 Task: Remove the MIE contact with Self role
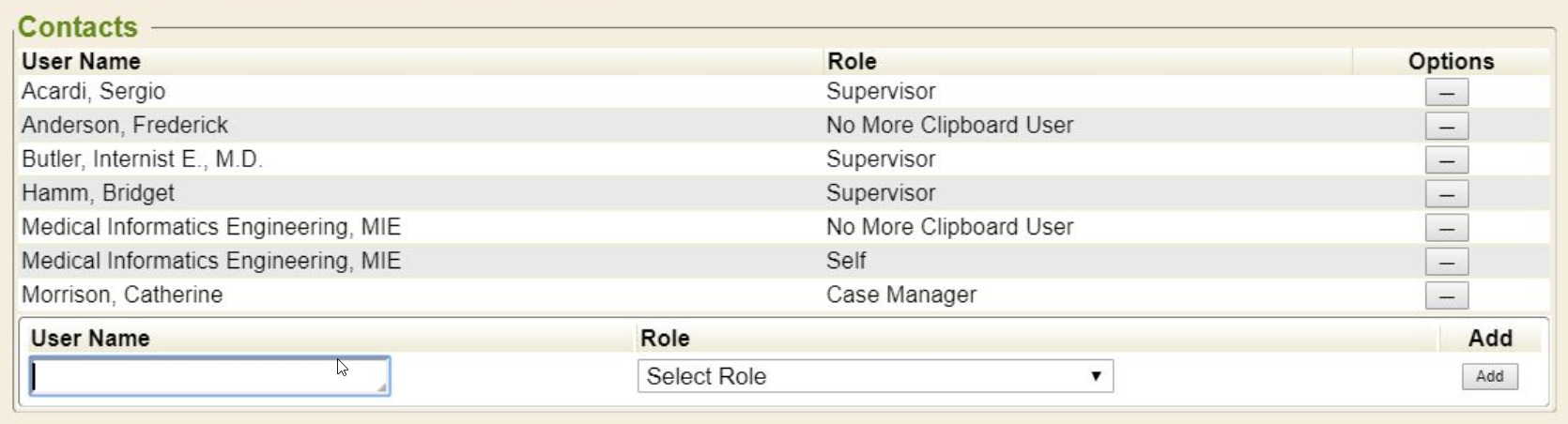[x=1446, y=262]
